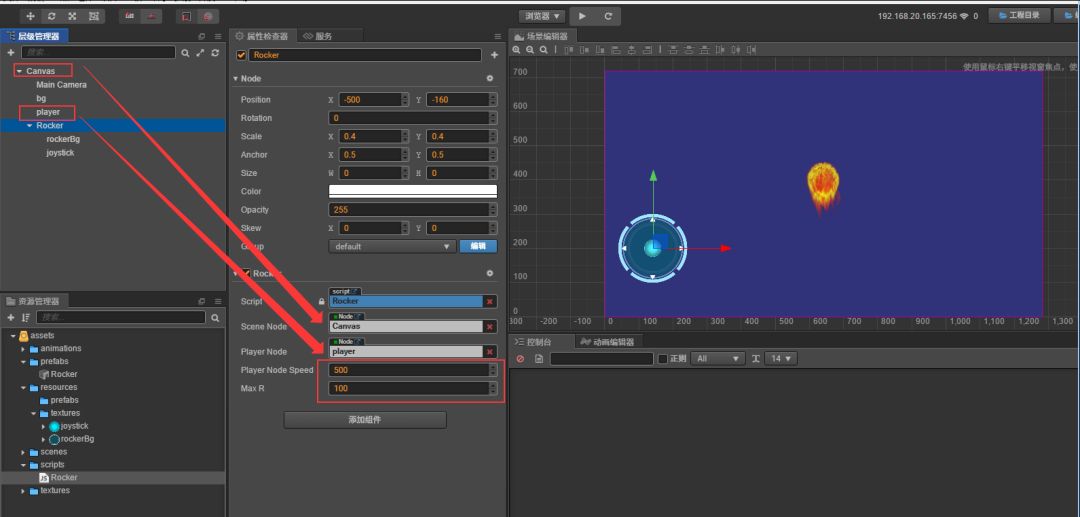Open the console All filter dropdown

(x=718, y=359)
